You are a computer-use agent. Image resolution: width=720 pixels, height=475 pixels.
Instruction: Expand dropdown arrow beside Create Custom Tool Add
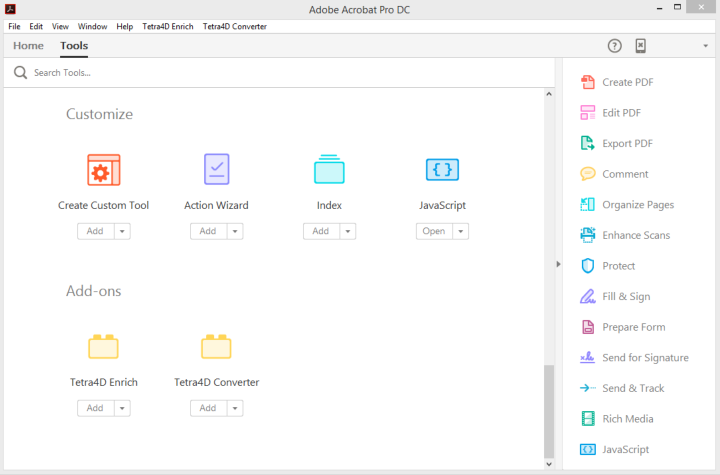(122, 231)
